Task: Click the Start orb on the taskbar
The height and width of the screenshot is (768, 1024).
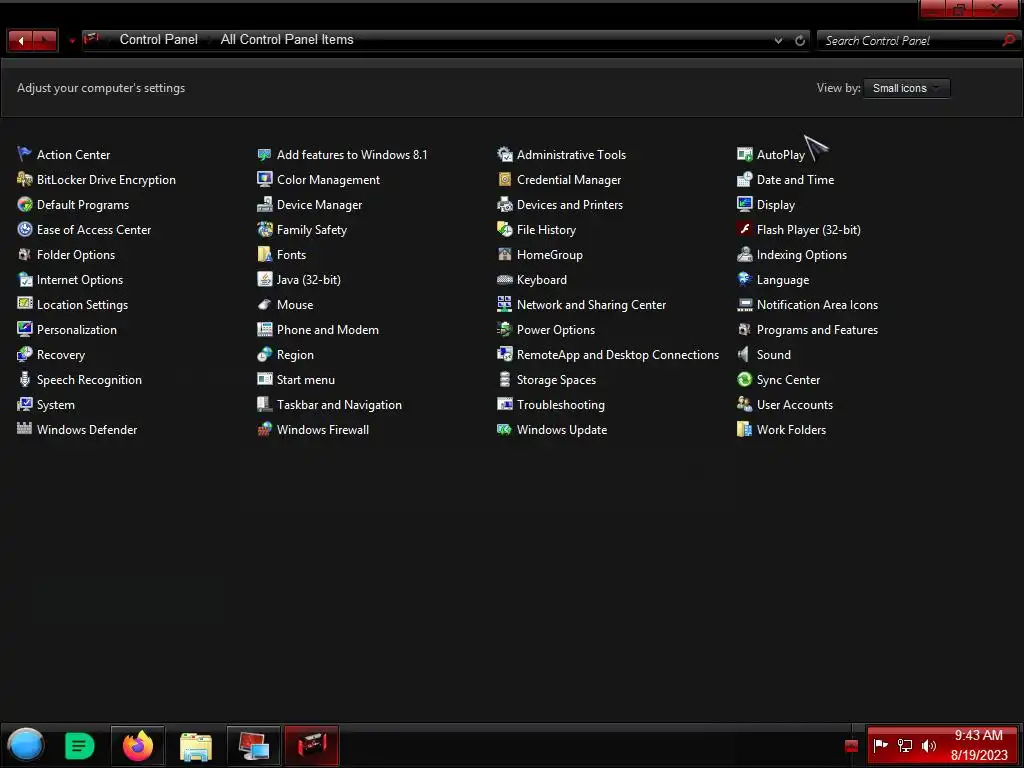Action: pyautogui.click(x=25, y=745)
